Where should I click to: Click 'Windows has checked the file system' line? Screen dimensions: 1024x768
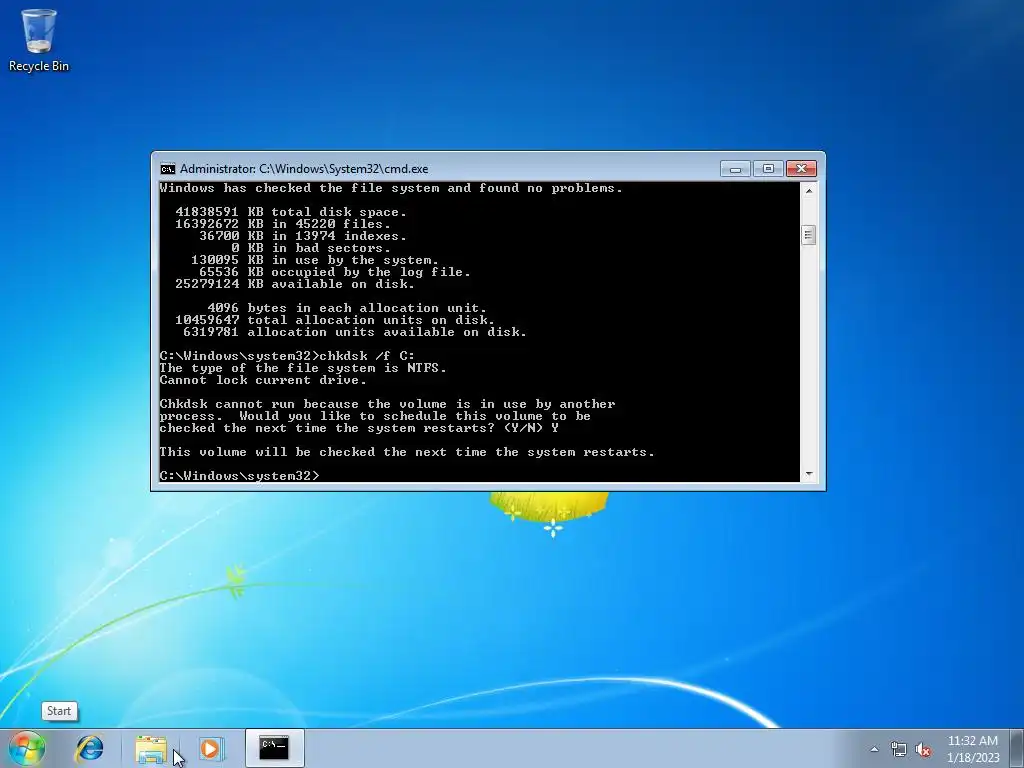tap(391, 188)
